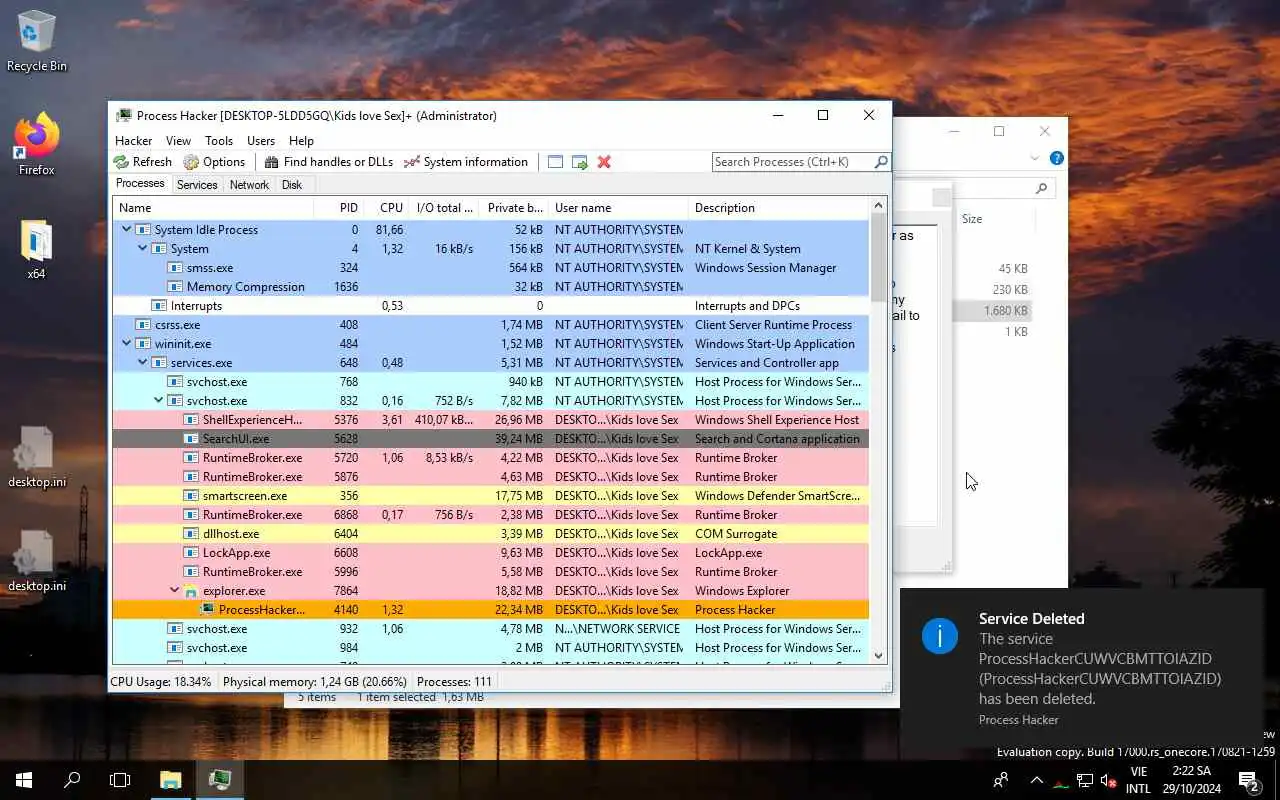Open Find handles or DLLs
Screen dimensions: 1280x800
point(329,162)
